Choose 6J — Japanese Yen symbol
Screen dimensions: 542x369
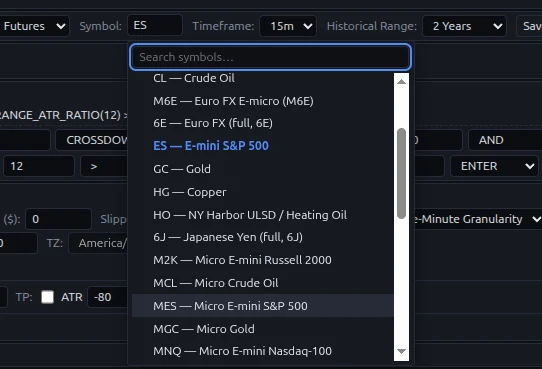[x=263, y=237]
